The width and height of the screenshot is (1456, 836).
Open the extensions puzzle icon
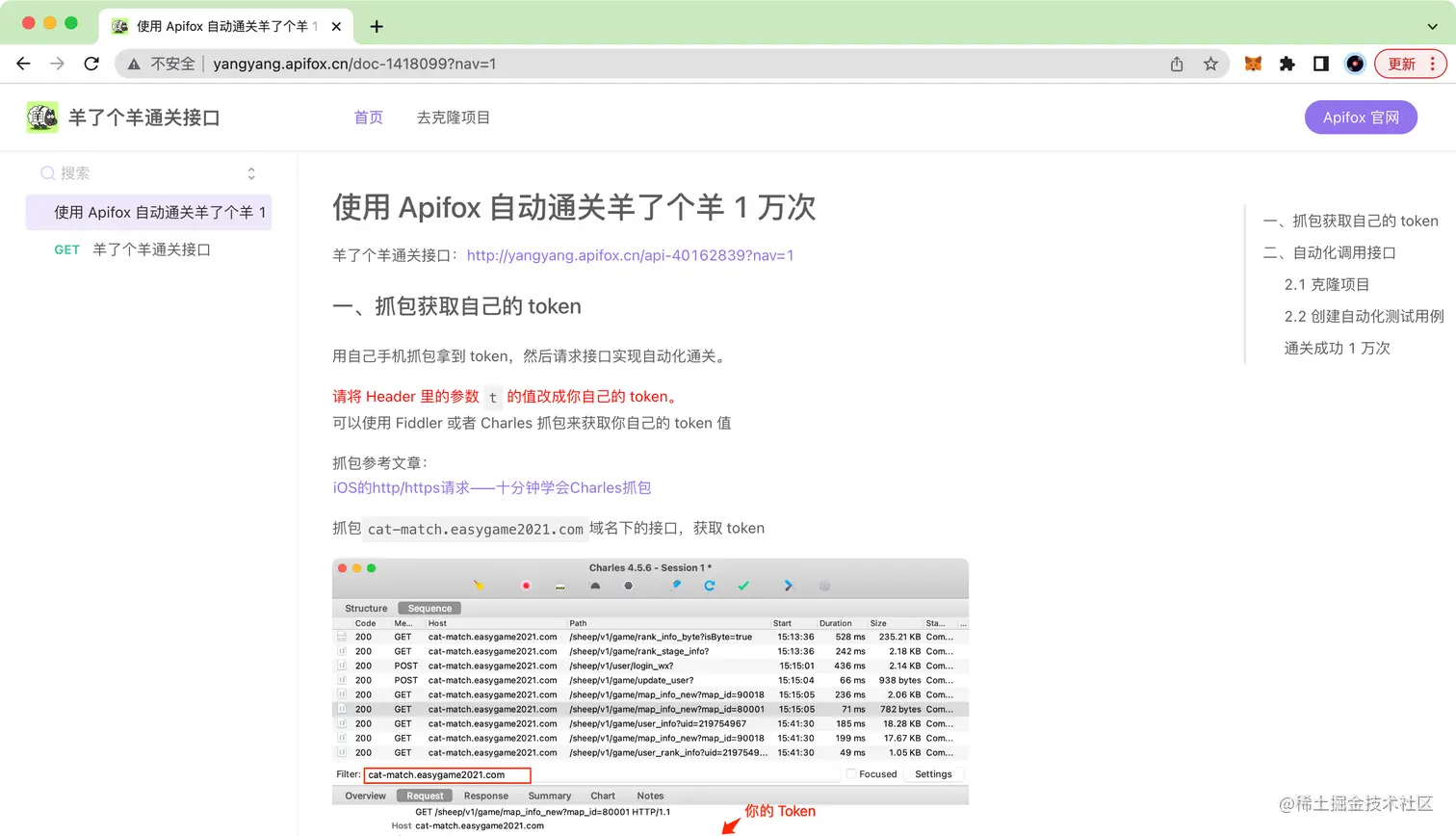point(1287,64)
